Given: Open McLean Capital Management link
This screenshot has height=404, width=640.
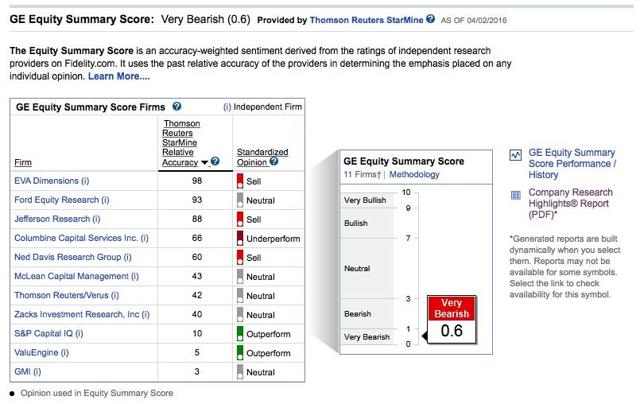Looking at the screenshot, I should [76, 276].
